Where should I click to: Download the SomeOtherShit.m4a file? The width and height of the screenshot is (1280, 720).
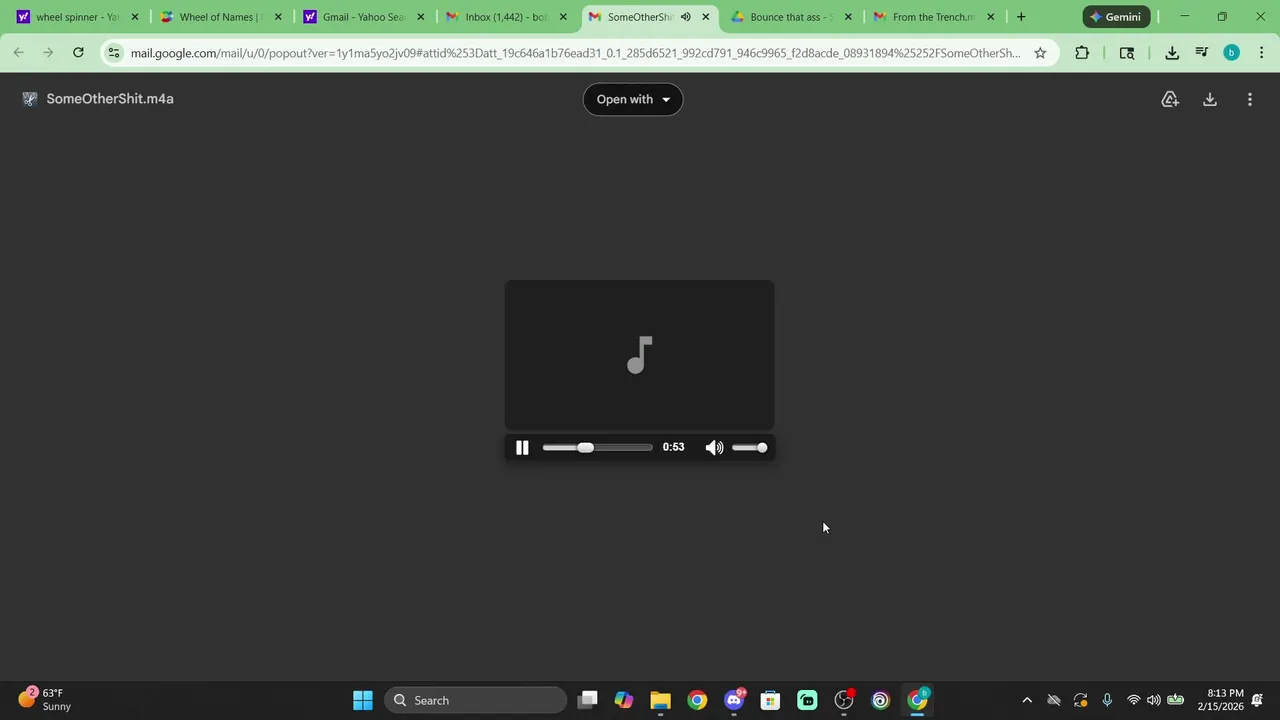point(1210,99)
